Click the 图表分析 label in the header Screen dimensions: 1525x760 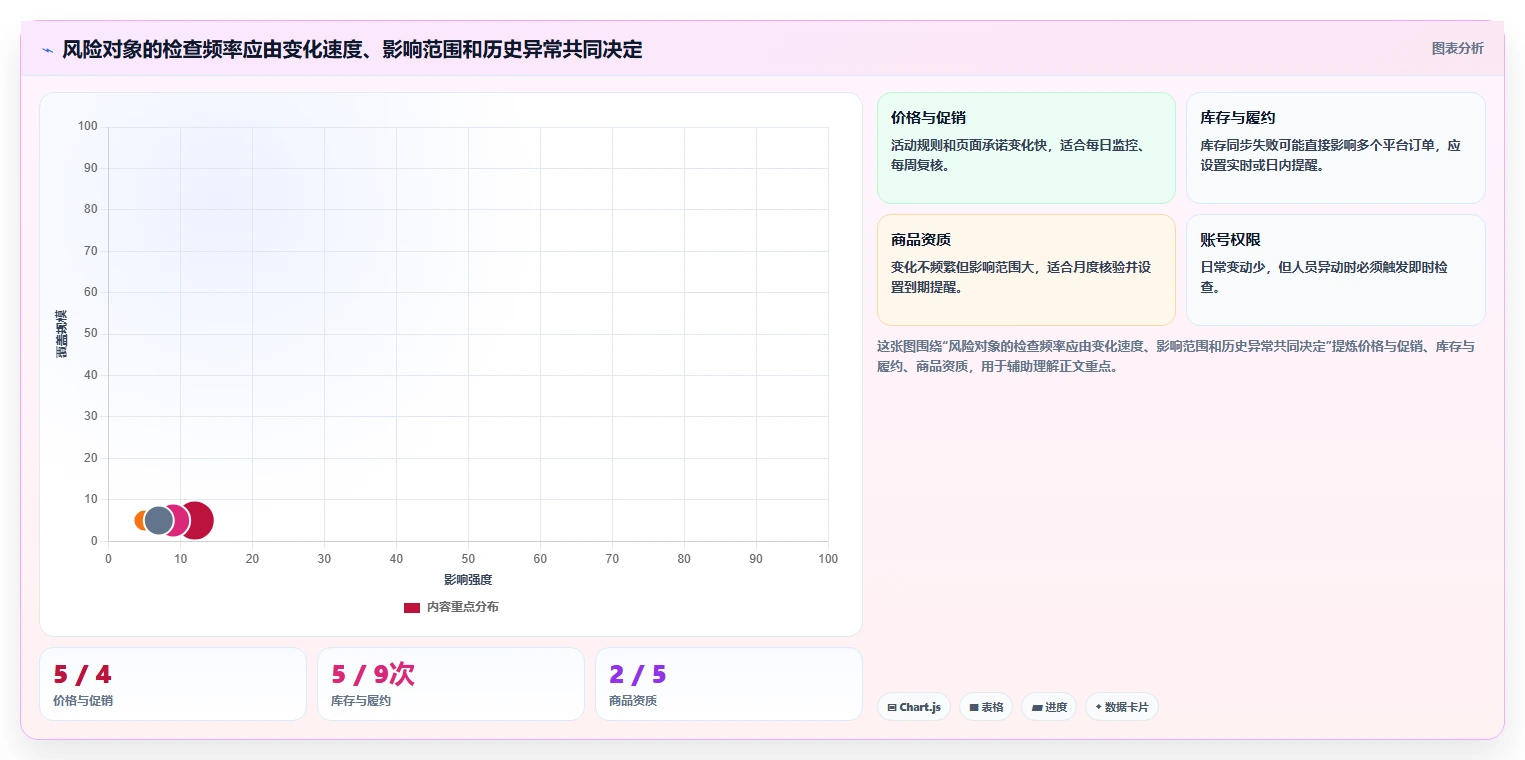(1457, 48)
